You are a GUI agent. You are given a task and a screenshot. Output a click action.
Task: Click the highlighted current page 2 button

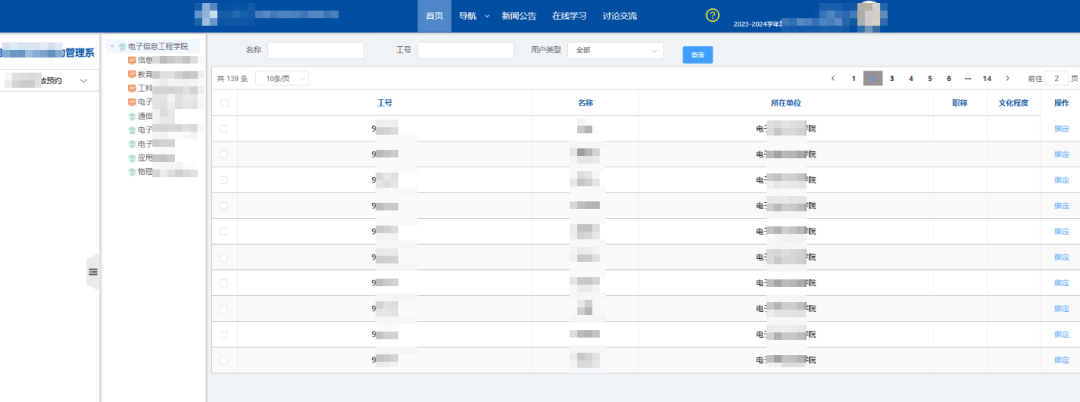pos(873,78)
